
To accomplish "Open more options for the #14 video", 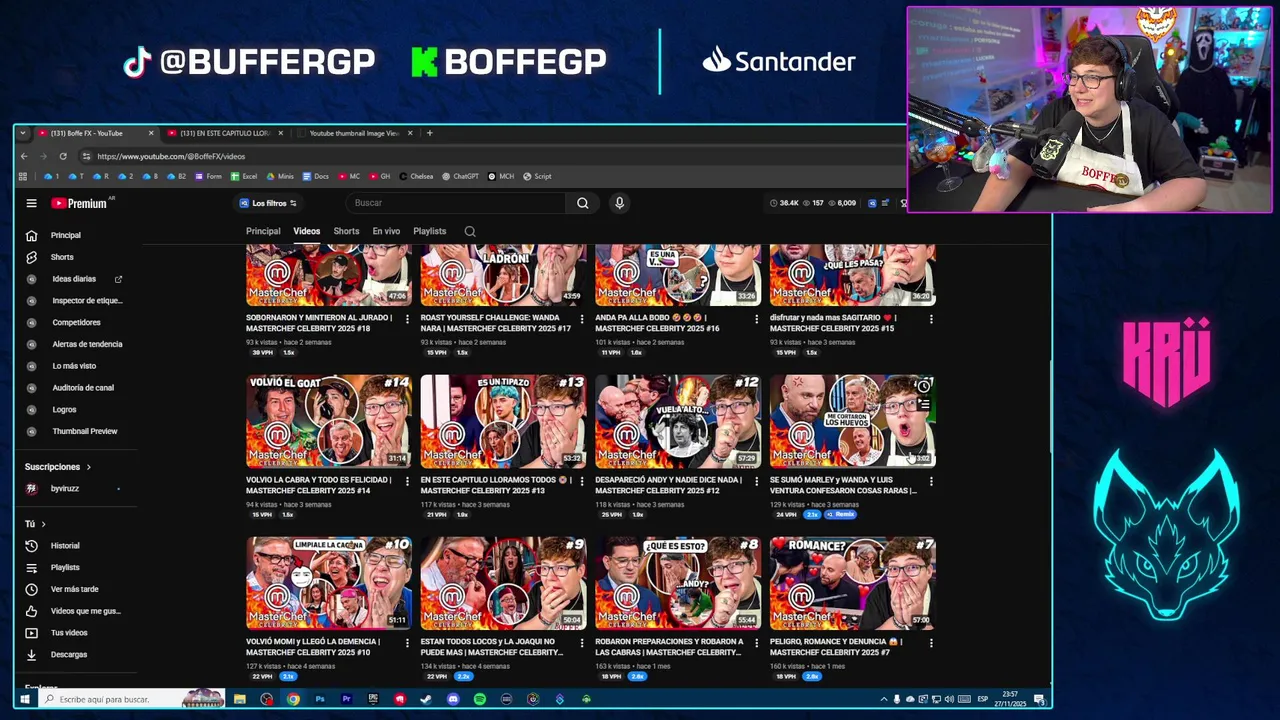I will pos(407,481).
